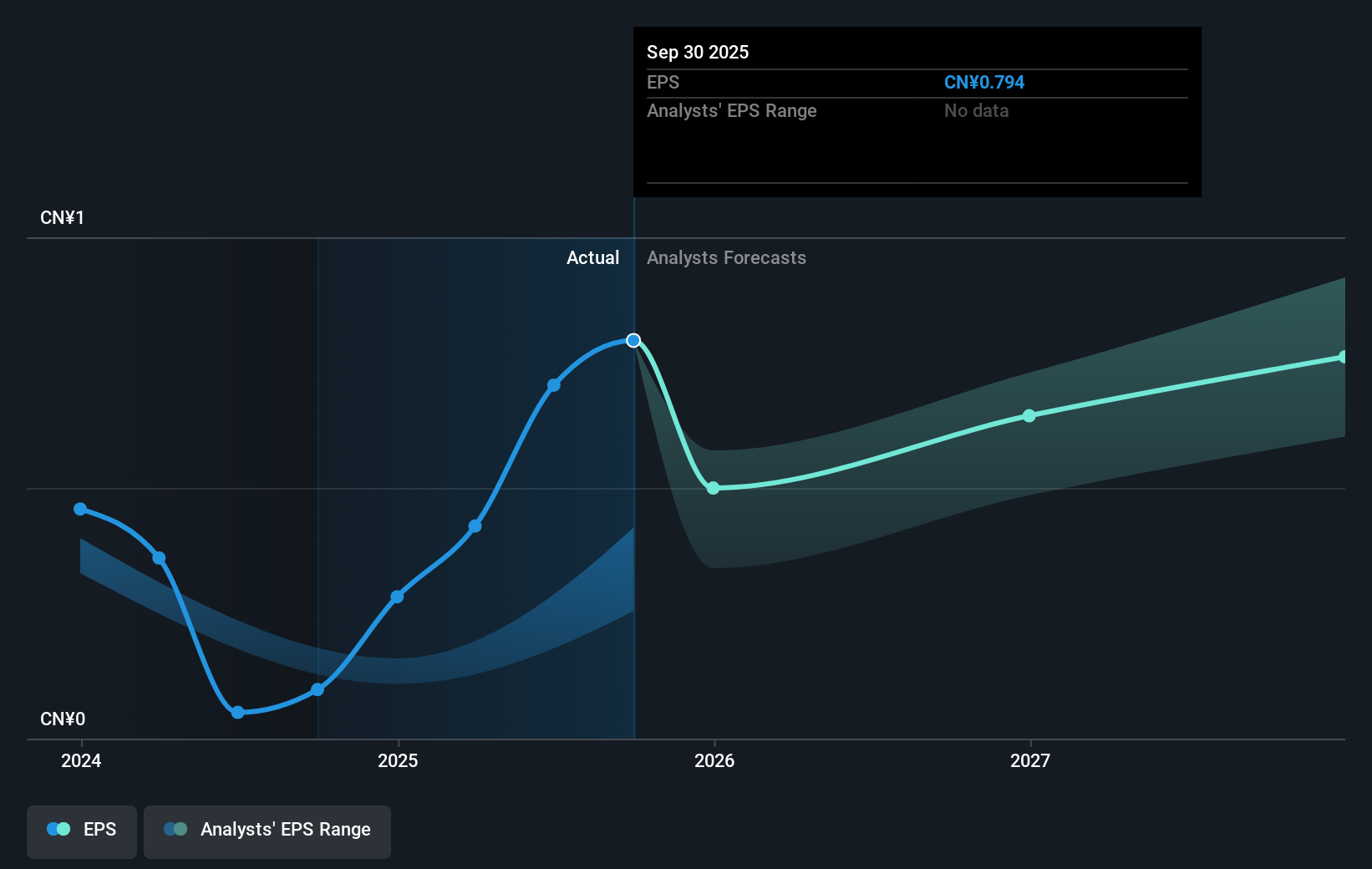Click the 'Analysts Forecasts' label
The height and width of the screenshot is (869, 1372).
click(726, 258)
